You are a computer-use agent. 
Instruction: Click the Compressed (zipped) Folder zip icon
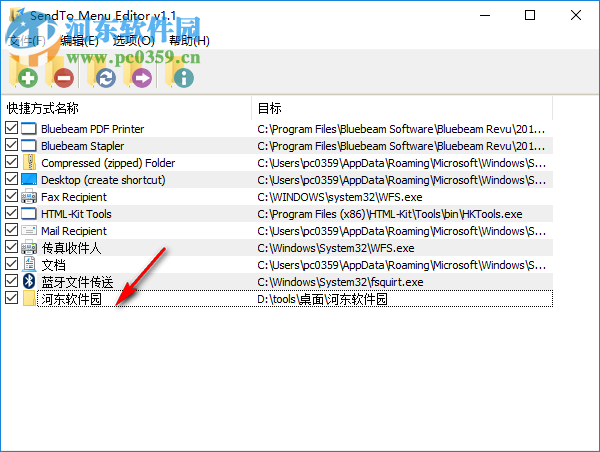(x=29, y=162)
